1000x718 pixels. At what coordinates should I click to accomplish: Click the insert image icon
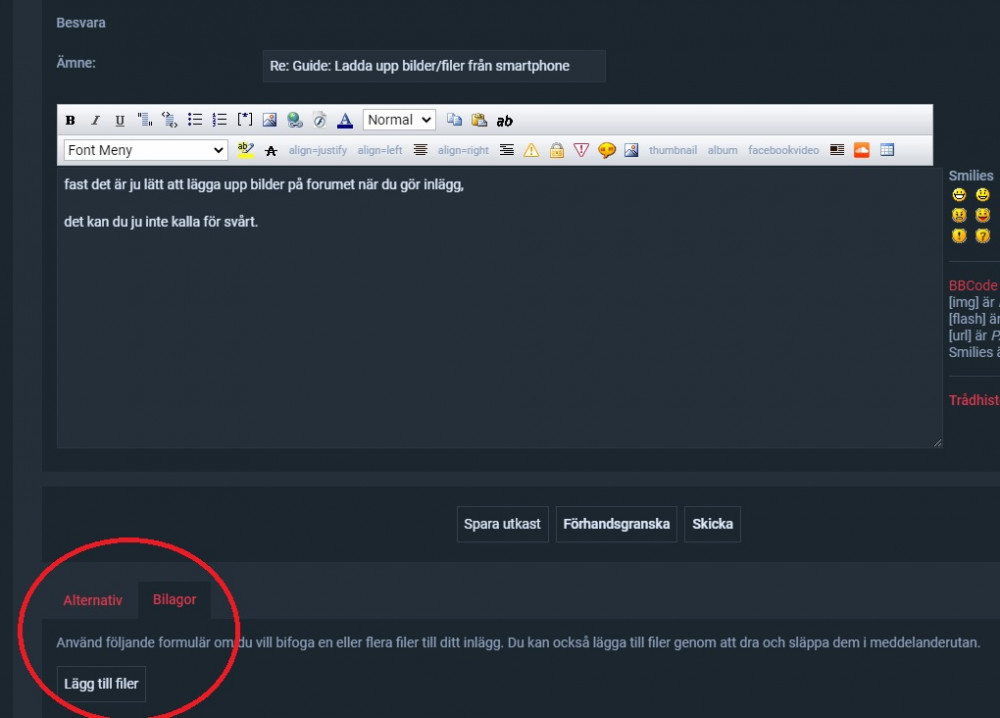pos(269,120)
